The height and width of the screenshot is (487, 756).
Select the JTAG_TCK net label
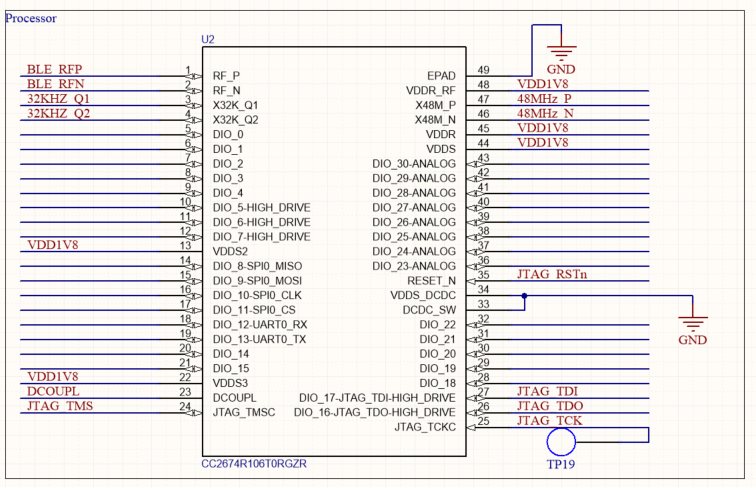(x=550, y=420)
